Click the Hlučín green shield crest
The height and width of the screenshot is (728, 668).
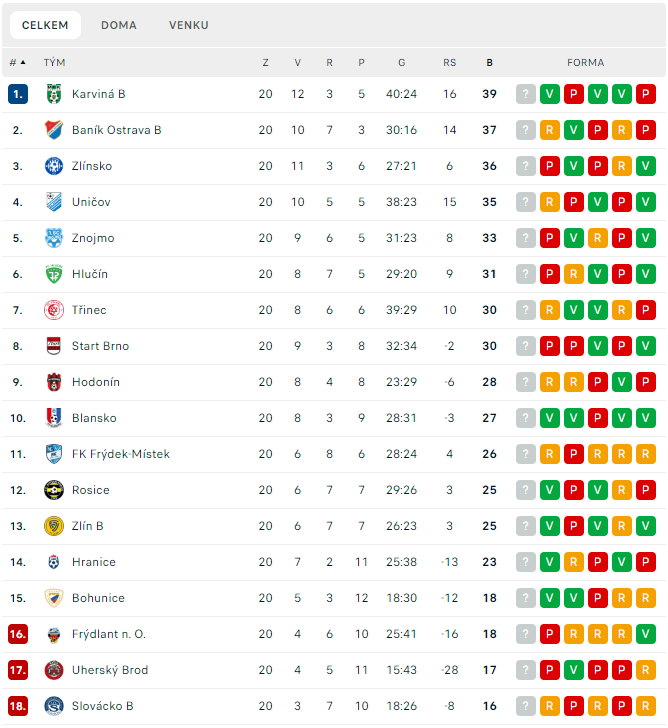pyautogui.click(x=54, y=274)
